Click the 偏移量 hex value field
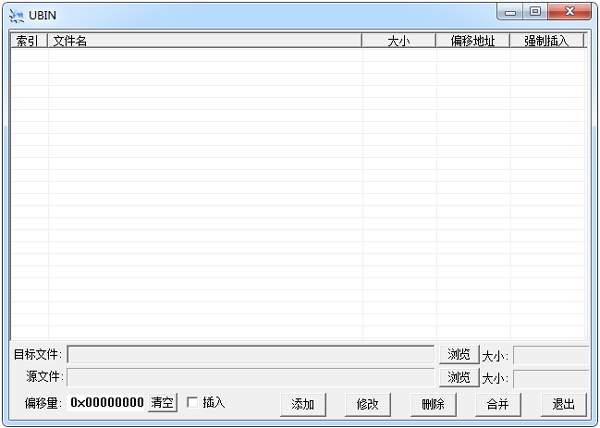The image size is (600, 428). pyautogui.click(x=106, y=403)
